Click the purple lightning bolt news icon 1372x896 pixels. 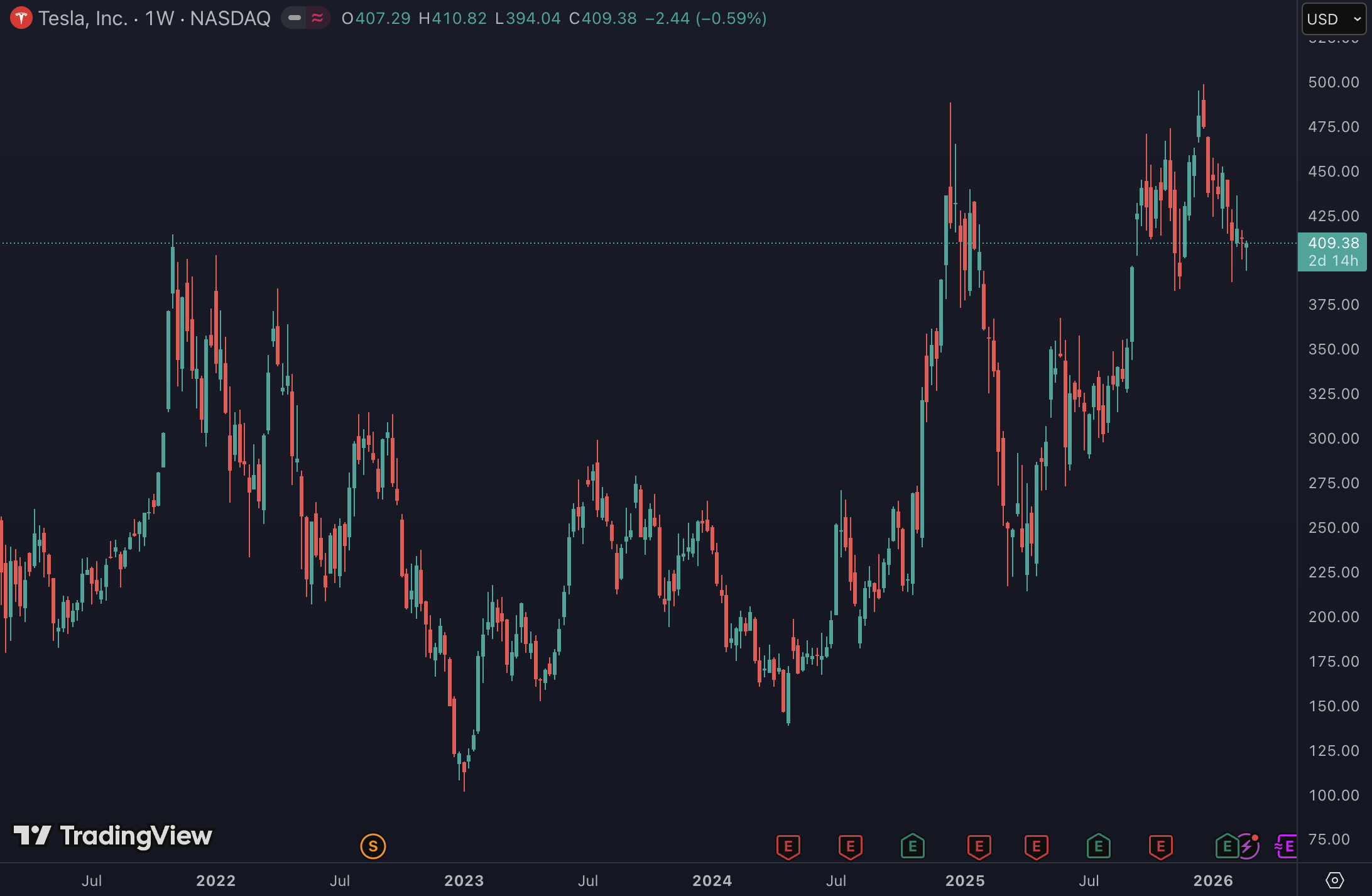(x=1248, y=847)
